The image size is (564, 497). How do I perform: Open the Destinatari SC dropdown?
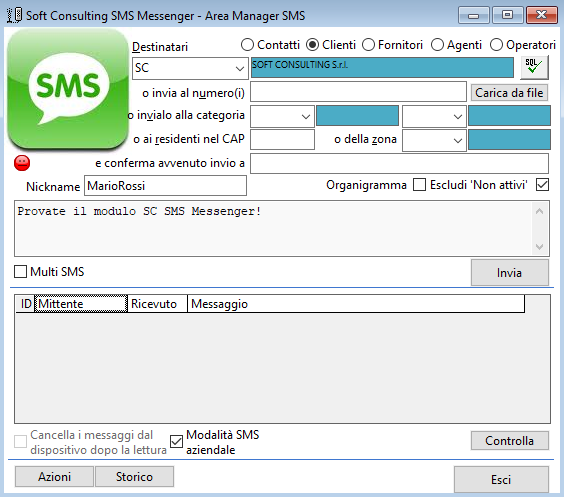[240, 68]
